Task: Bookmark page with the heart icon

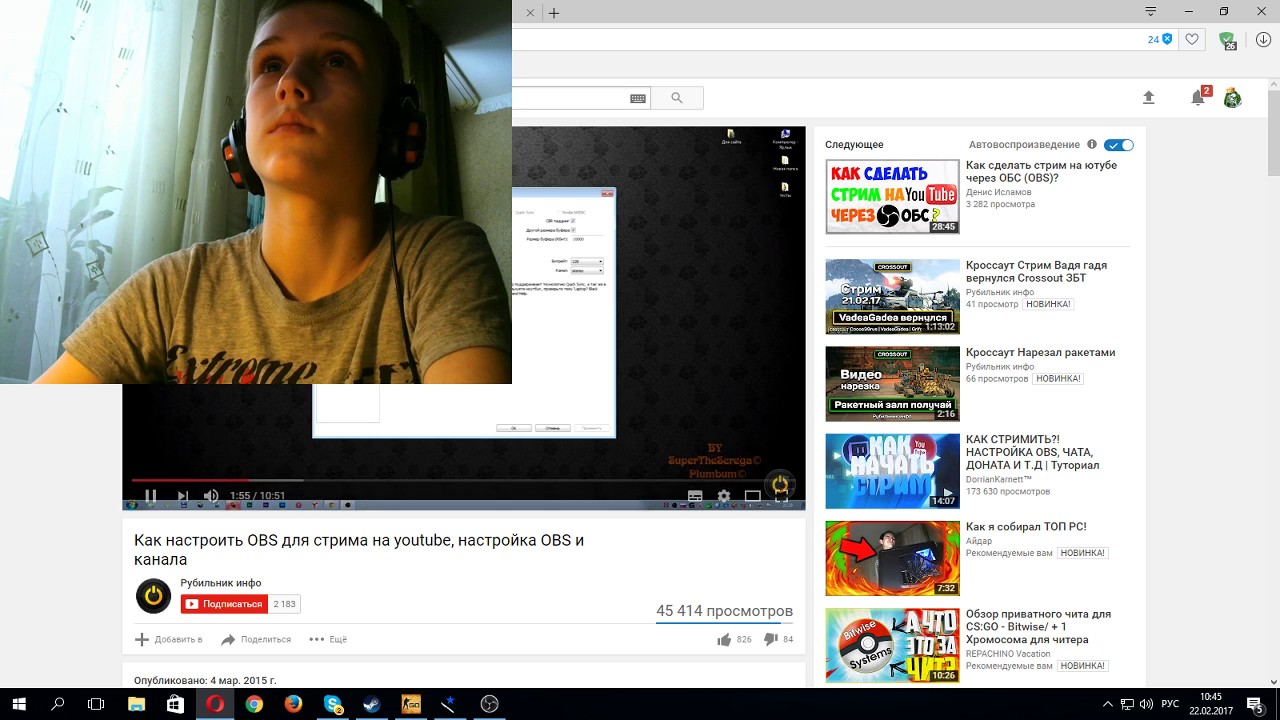Action: (x=1191, y=39)
